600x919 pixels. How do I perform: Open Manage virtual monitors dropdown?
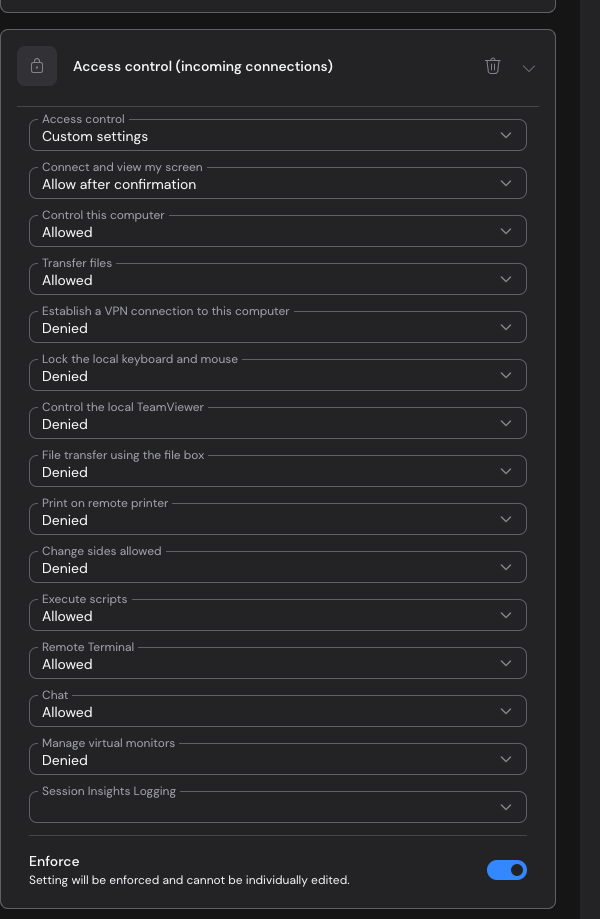click(278, 760)
